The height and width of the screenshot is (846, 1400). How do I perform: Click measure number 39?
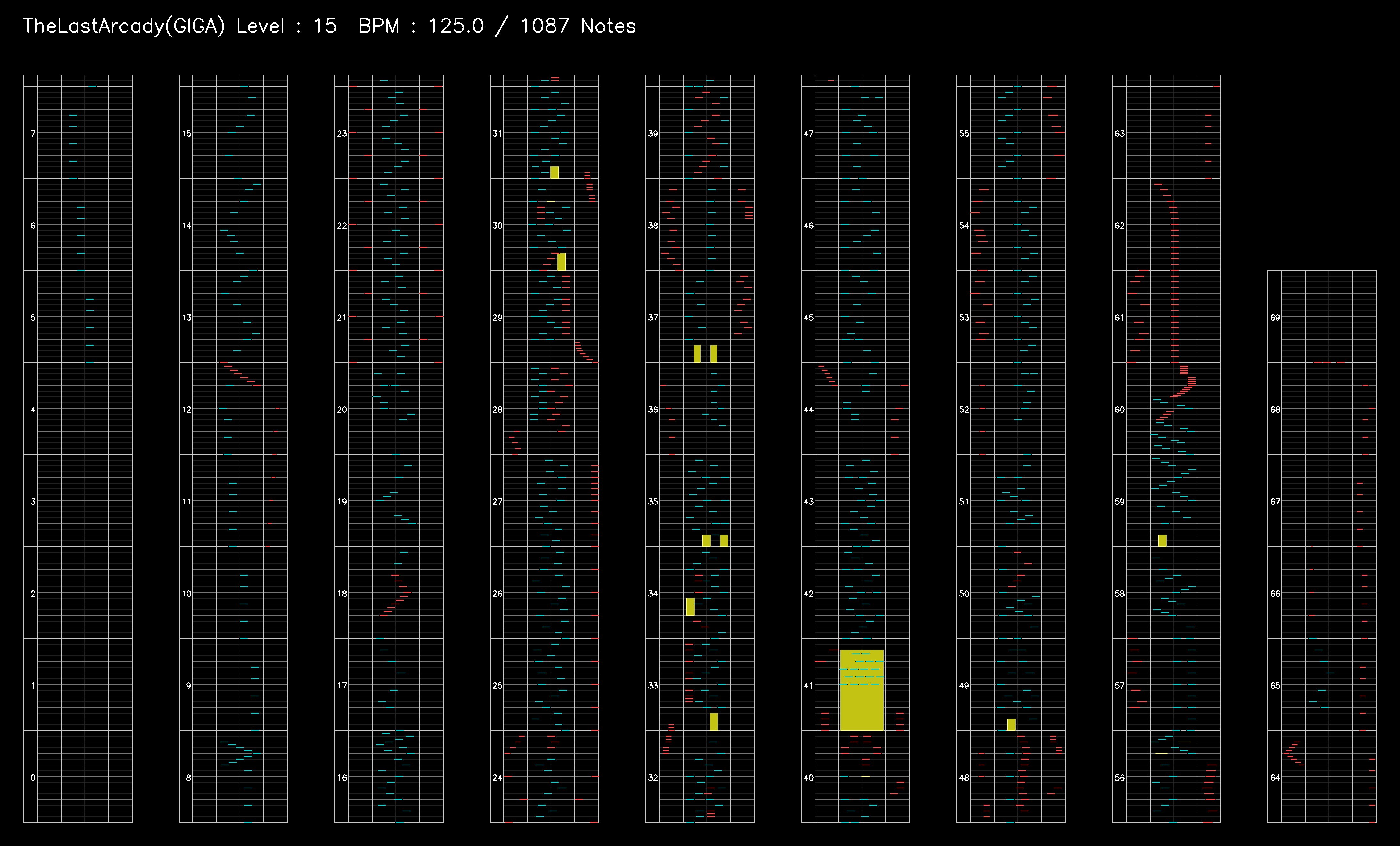click(x=654, y=134)
